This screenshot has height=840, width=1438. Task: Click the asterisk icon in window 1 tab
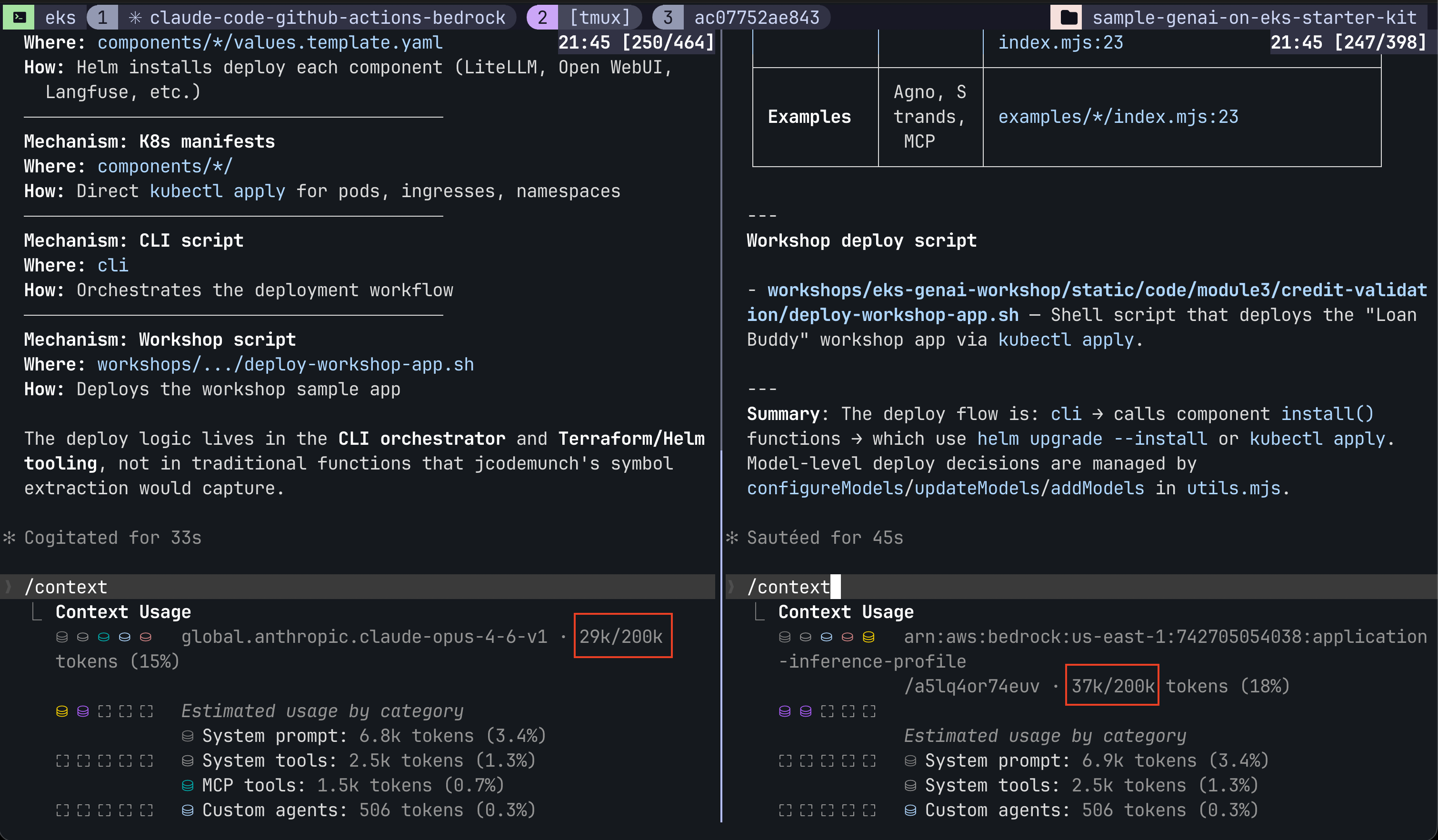click(135, 18)
